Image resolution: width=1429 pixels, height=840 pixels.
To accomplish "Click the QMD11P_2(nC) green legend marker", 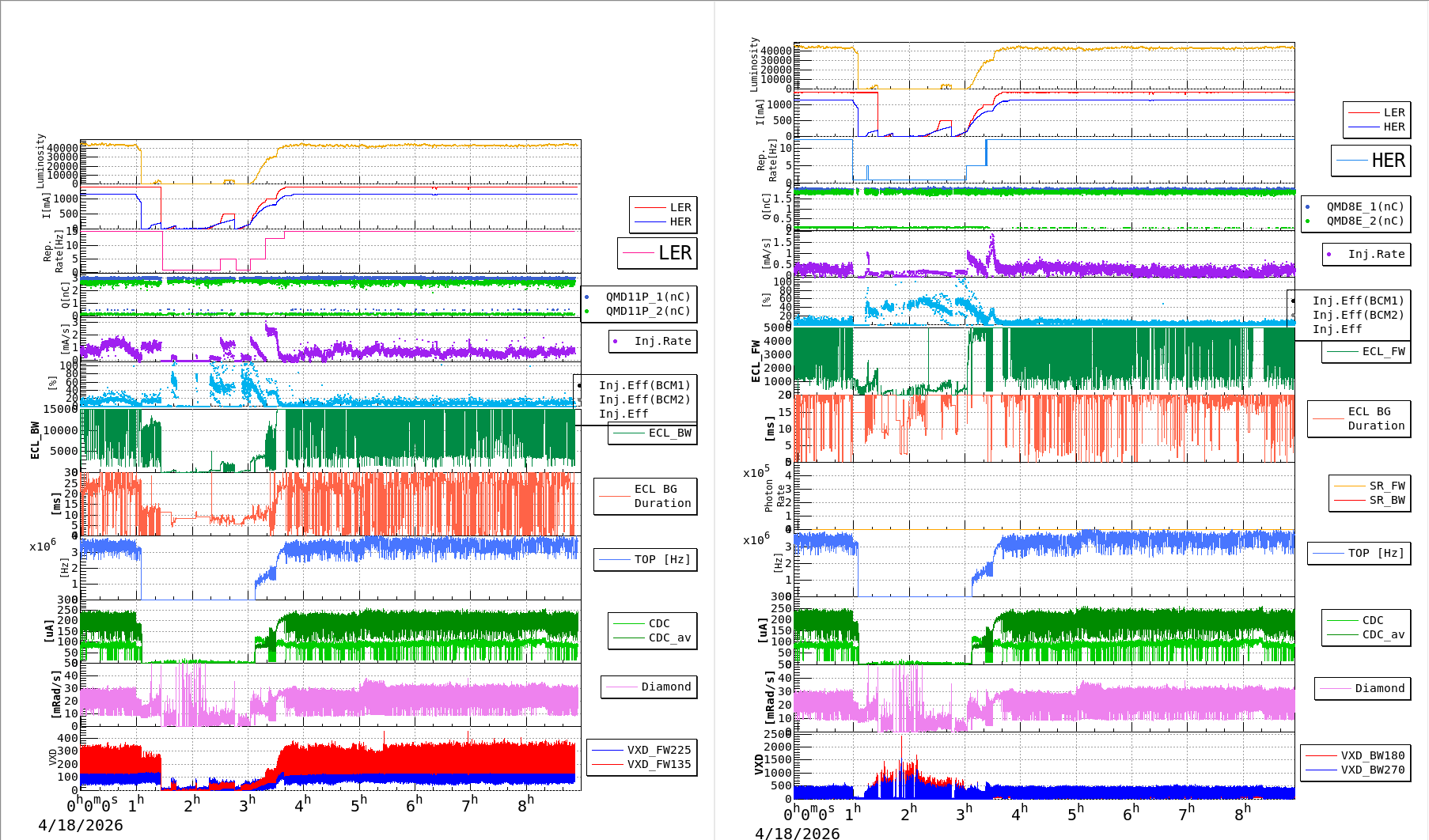I will [586, 312].
